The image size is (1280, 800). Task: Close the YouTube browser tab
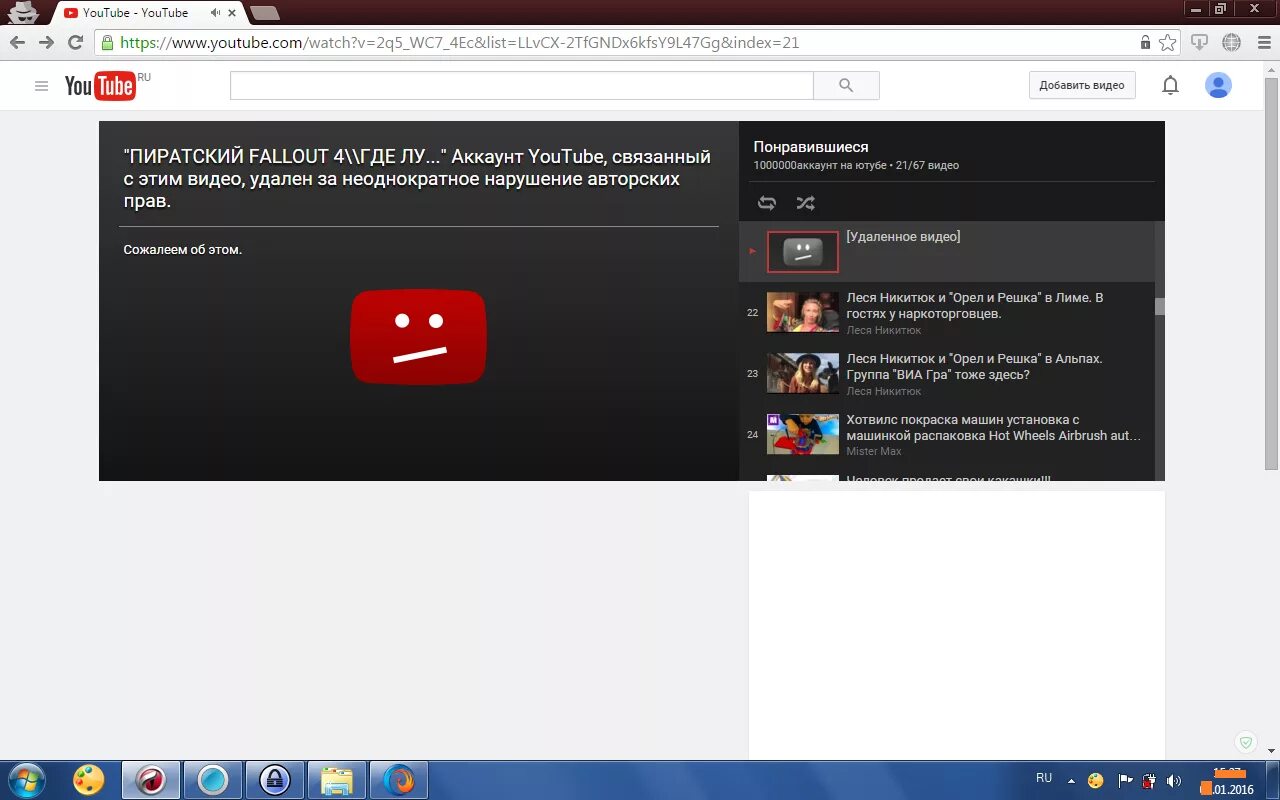point(233,13)
